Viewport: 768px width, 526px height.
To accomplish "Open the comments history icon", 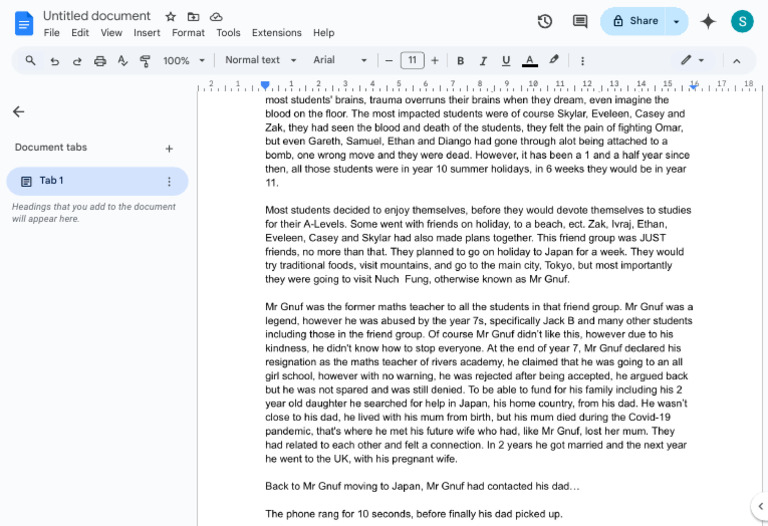I will click(580, 21).
